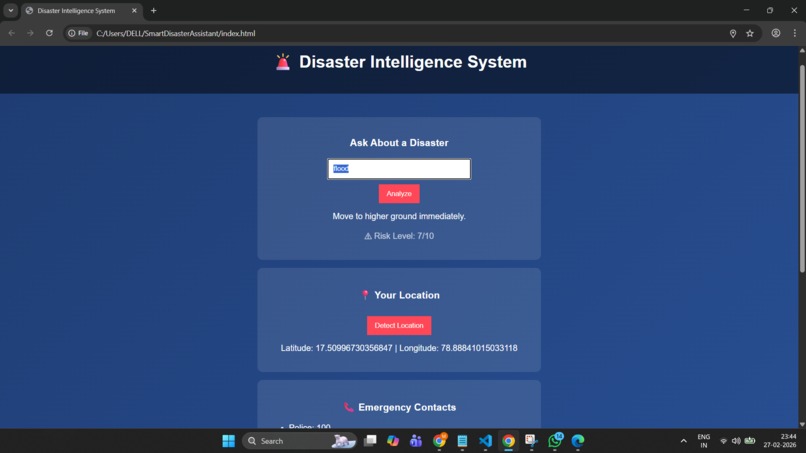This screenshot has height=453, width=806.
Task: Click the Analyze button
Action: [399, 194]
